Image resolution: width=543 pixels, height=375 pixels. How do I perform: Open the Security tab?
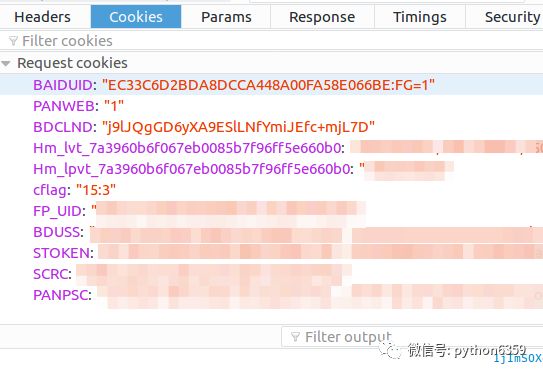[509, 17]
